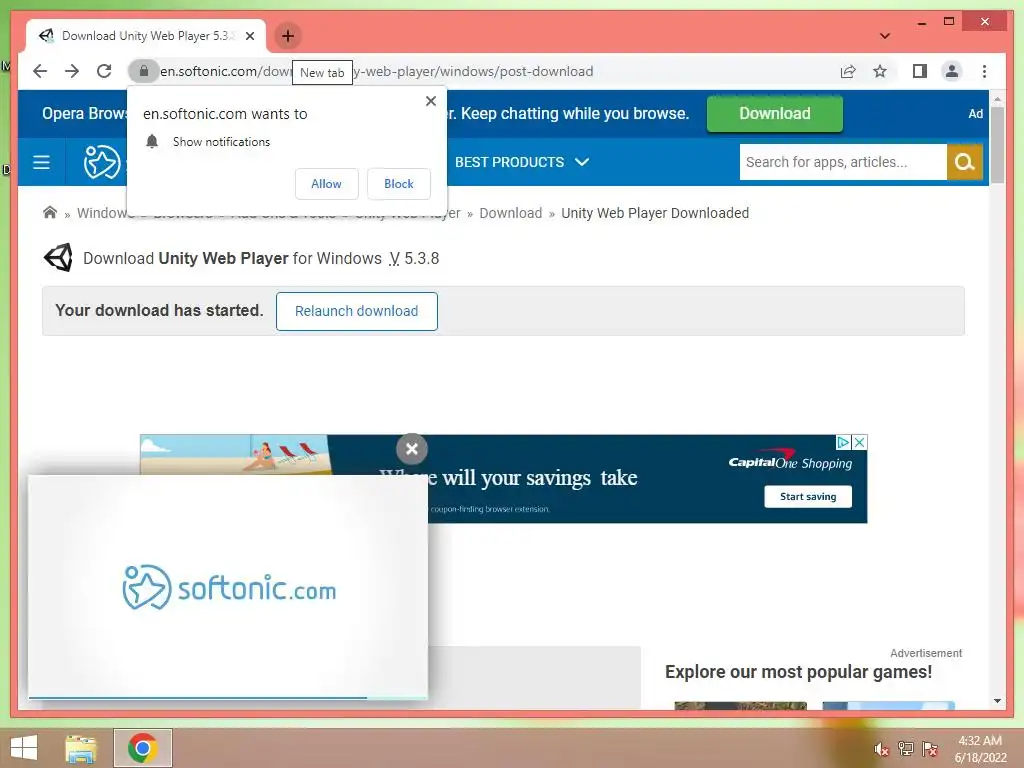The image size is (1024, 768).
Task: Click Explore our most popular games heading
Action: (x=798, y=672)
